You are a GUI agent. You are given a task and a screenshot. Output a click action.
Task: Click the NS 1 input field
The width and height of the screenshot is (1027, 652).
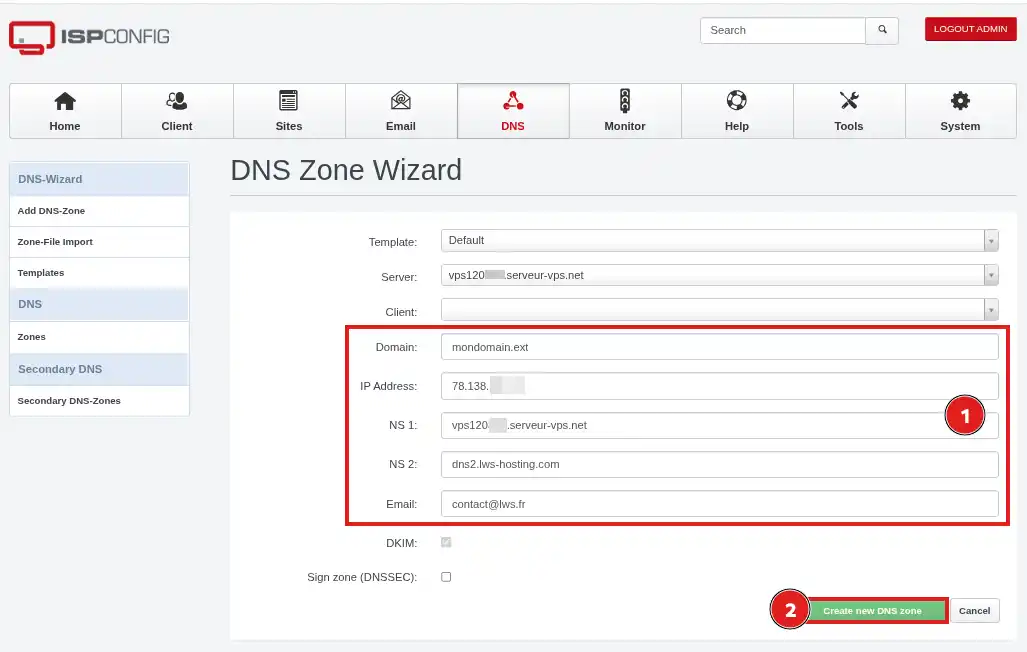point(719,425)
